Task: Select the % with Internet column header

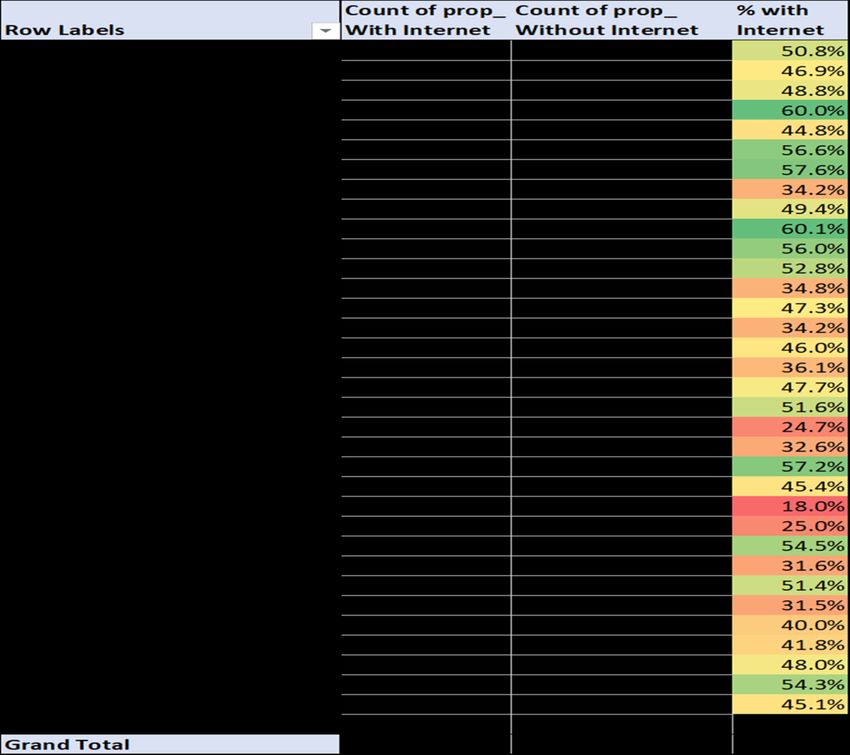Action: coord(789,20)
